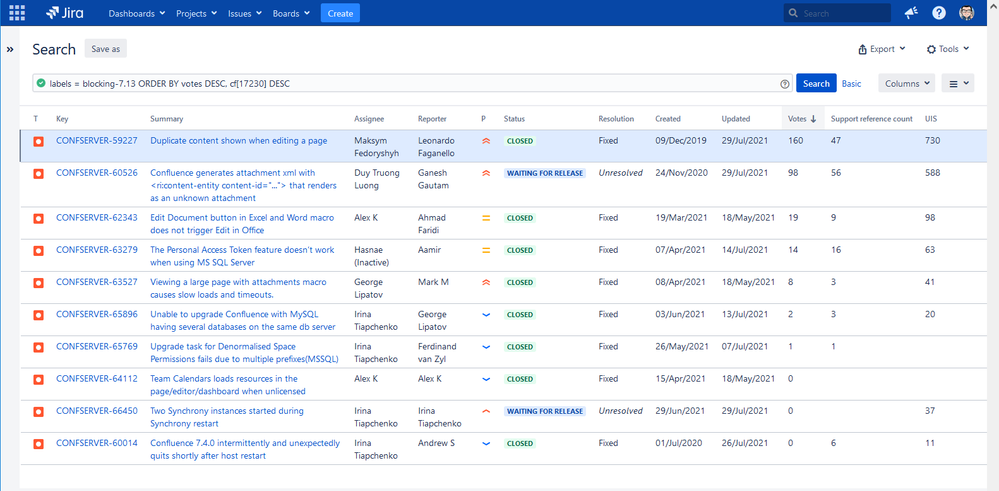The height and width of the screenshot is (491, 999).
Task: Open 'Duplicate content shown when editing a page'
Action: coord(239,141)
